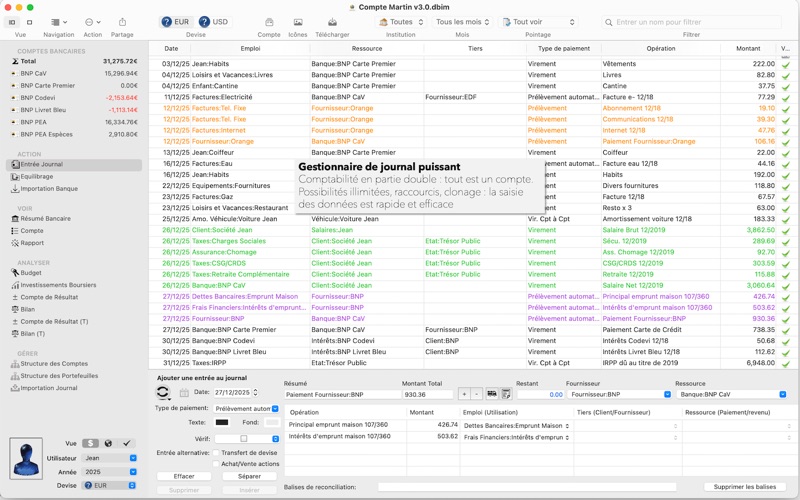
Task: Open the Fournisseur dropdown showing Fournisseur:BNP
Action: pos(619,394)
